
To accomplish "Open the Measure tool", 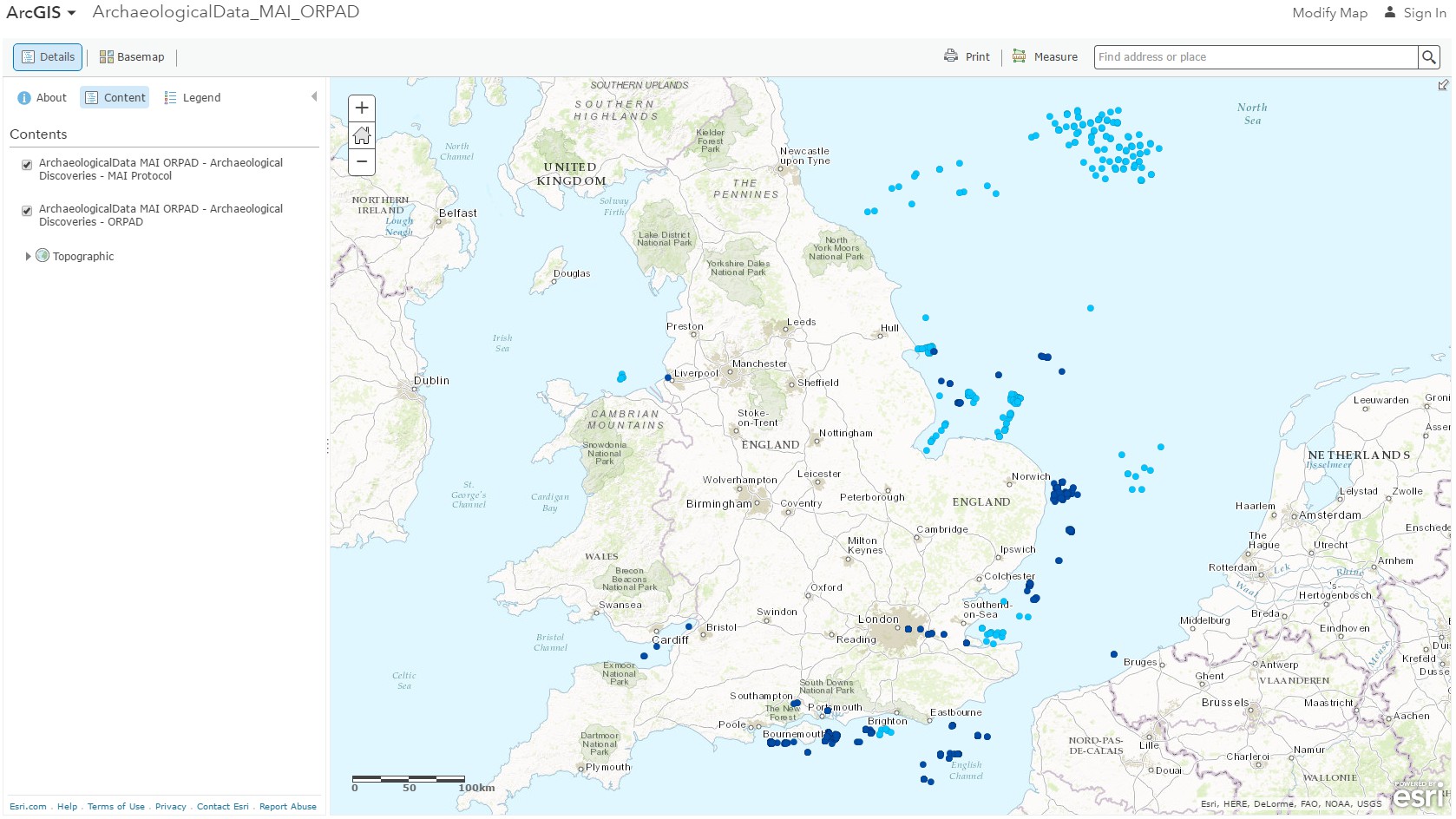I will [x=1045, y=57].
